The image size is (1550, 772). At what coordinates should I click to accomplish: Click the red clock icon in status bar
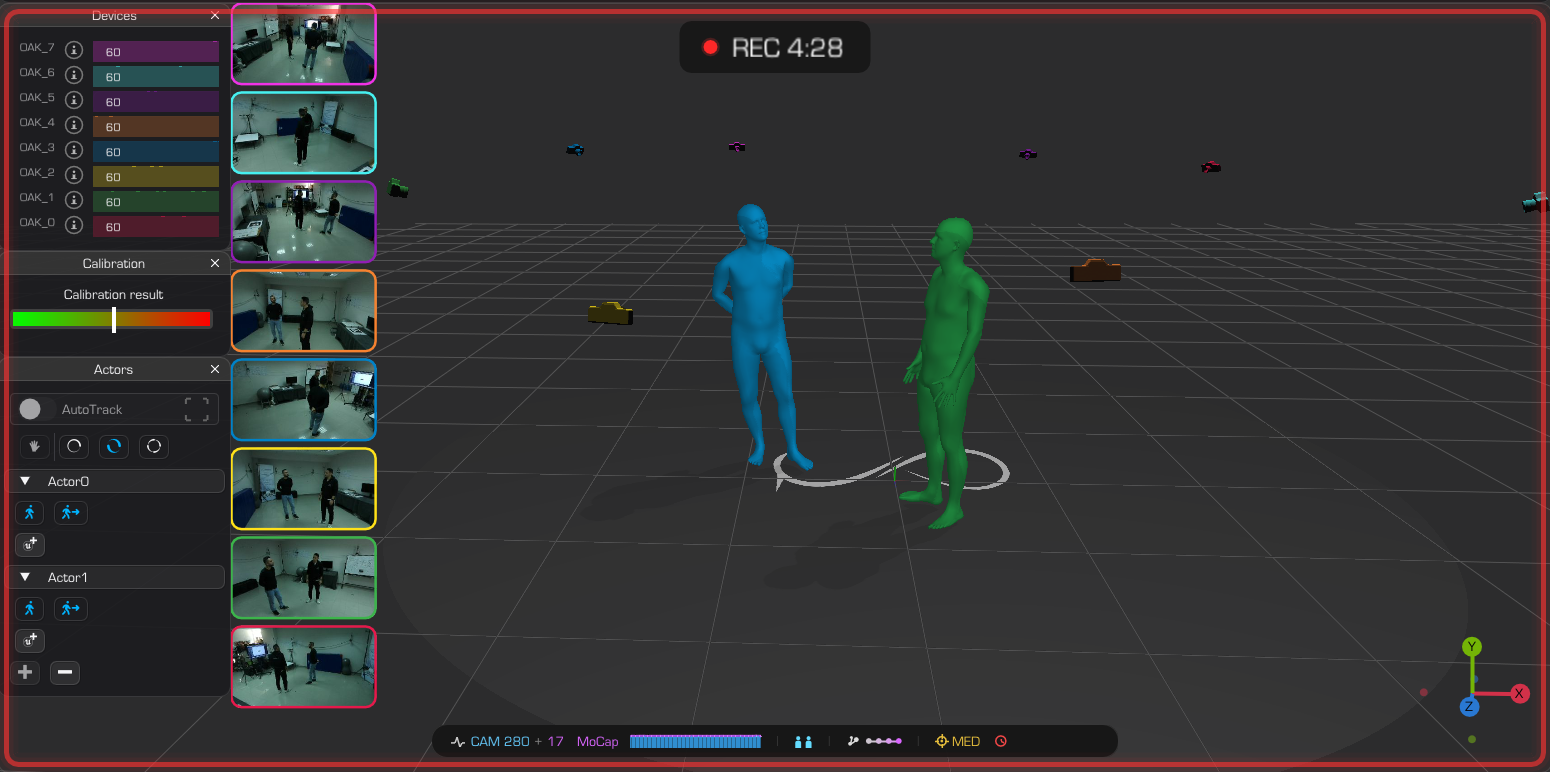[1001, 742]
